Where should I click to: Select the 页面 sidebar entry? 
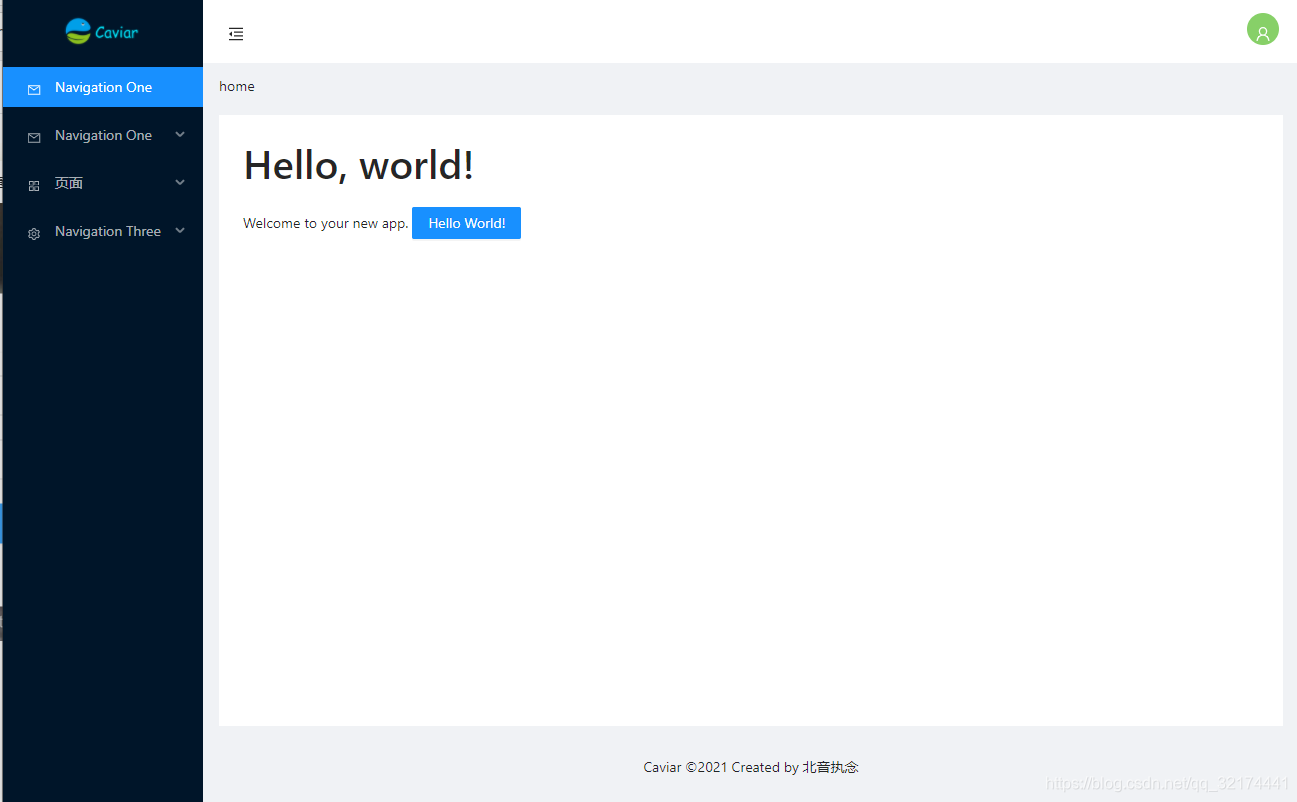click(68, 183)
